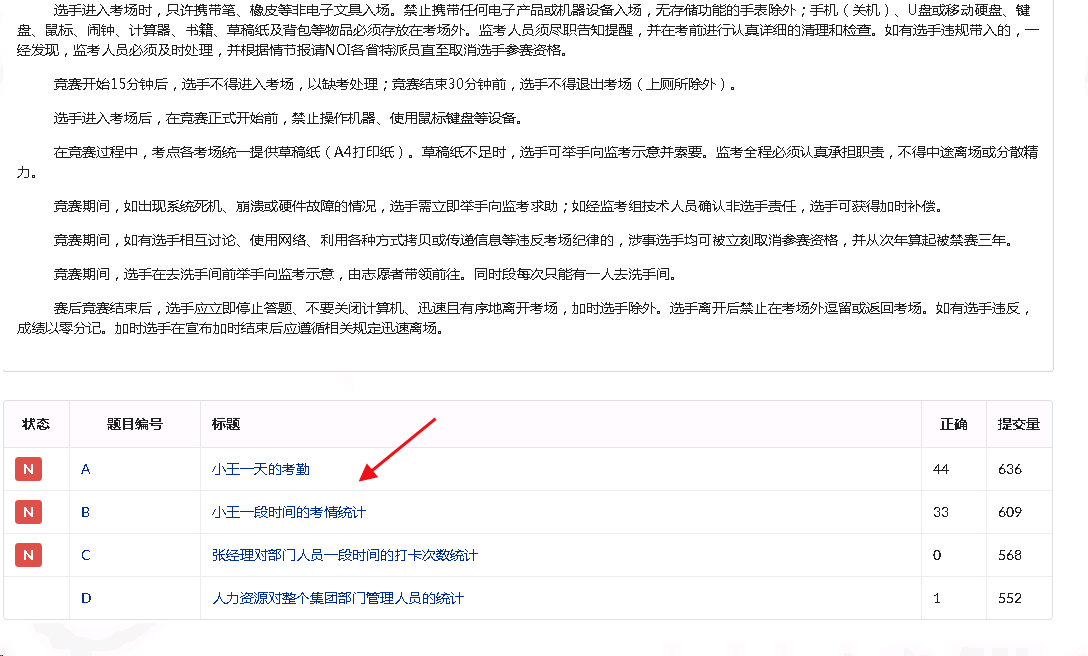Viewport: 1088px width, 656px height.
Task: Click the red N status badge for problem A
Action: (x=28, y=469)
